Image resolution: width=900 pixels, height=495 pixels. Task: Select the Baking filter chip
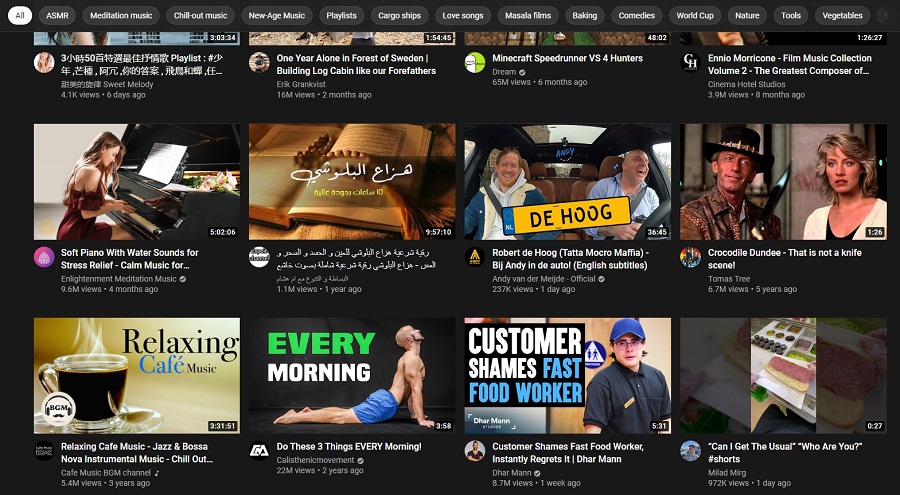pos(585,16)
